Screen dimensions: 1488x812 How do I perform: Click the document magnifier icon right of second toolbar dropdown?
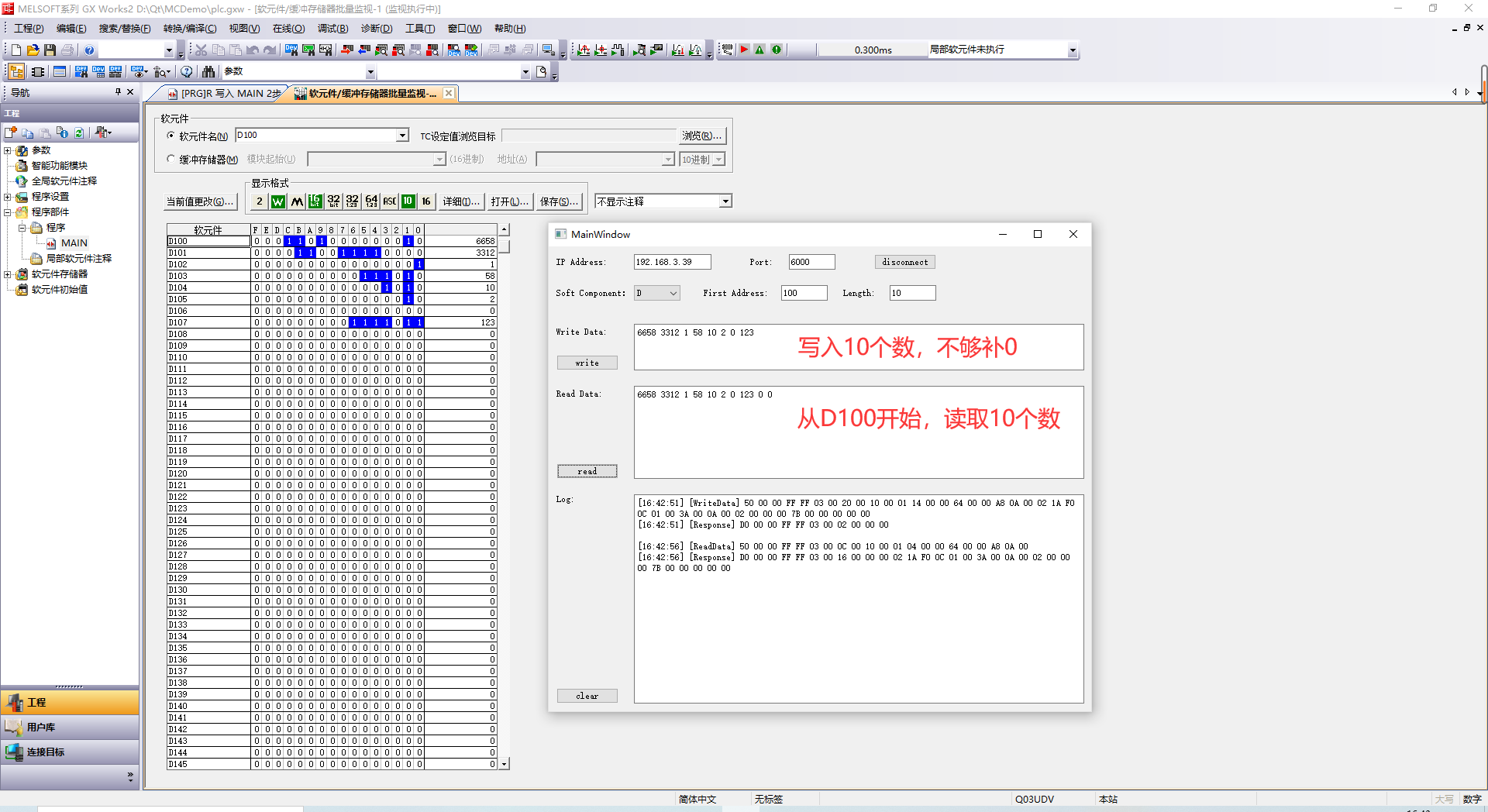pyautogui.click(x=542, y=71)
